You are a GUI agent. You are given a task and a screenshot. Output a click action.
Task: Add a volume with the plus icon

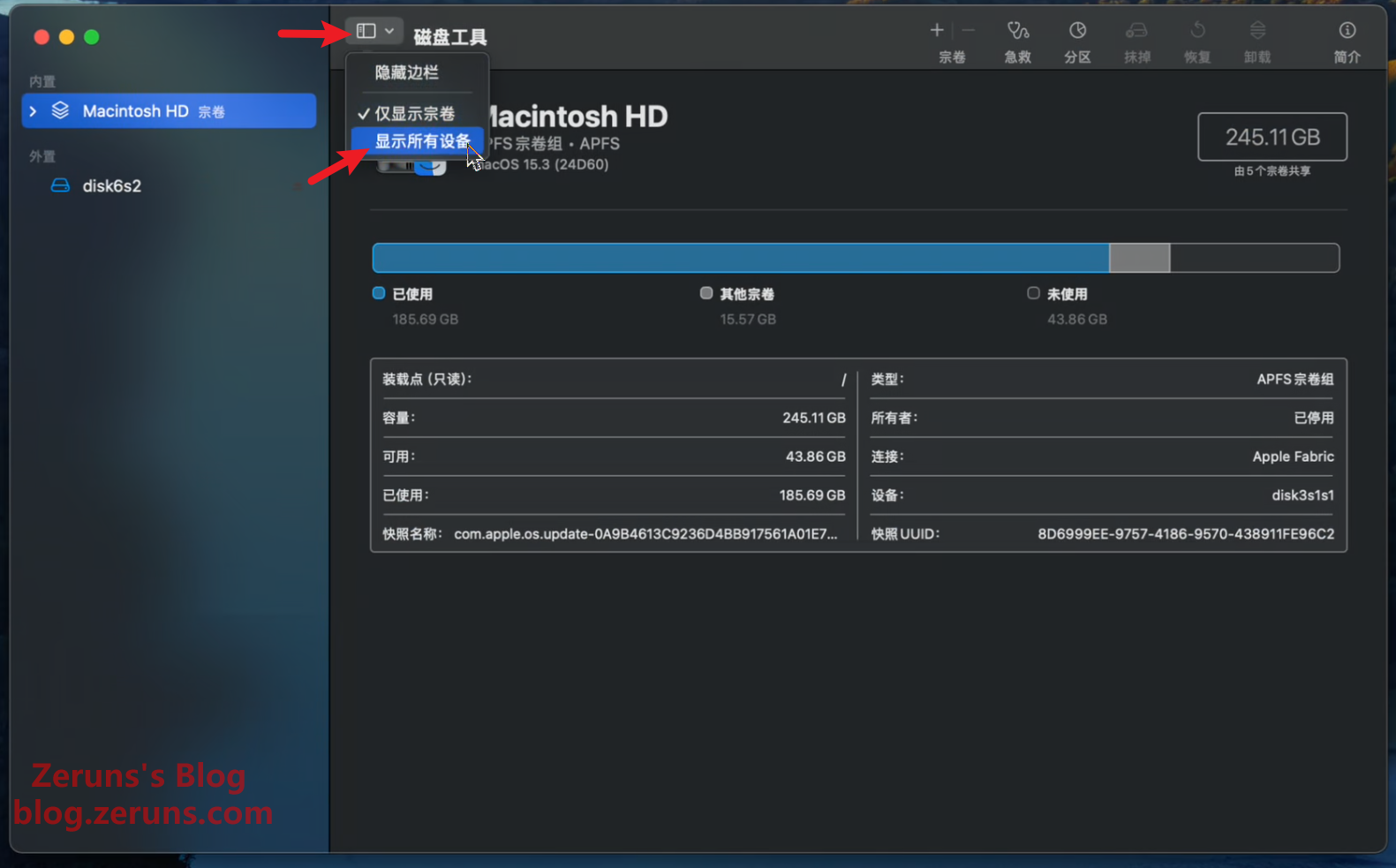coord(937,30)
